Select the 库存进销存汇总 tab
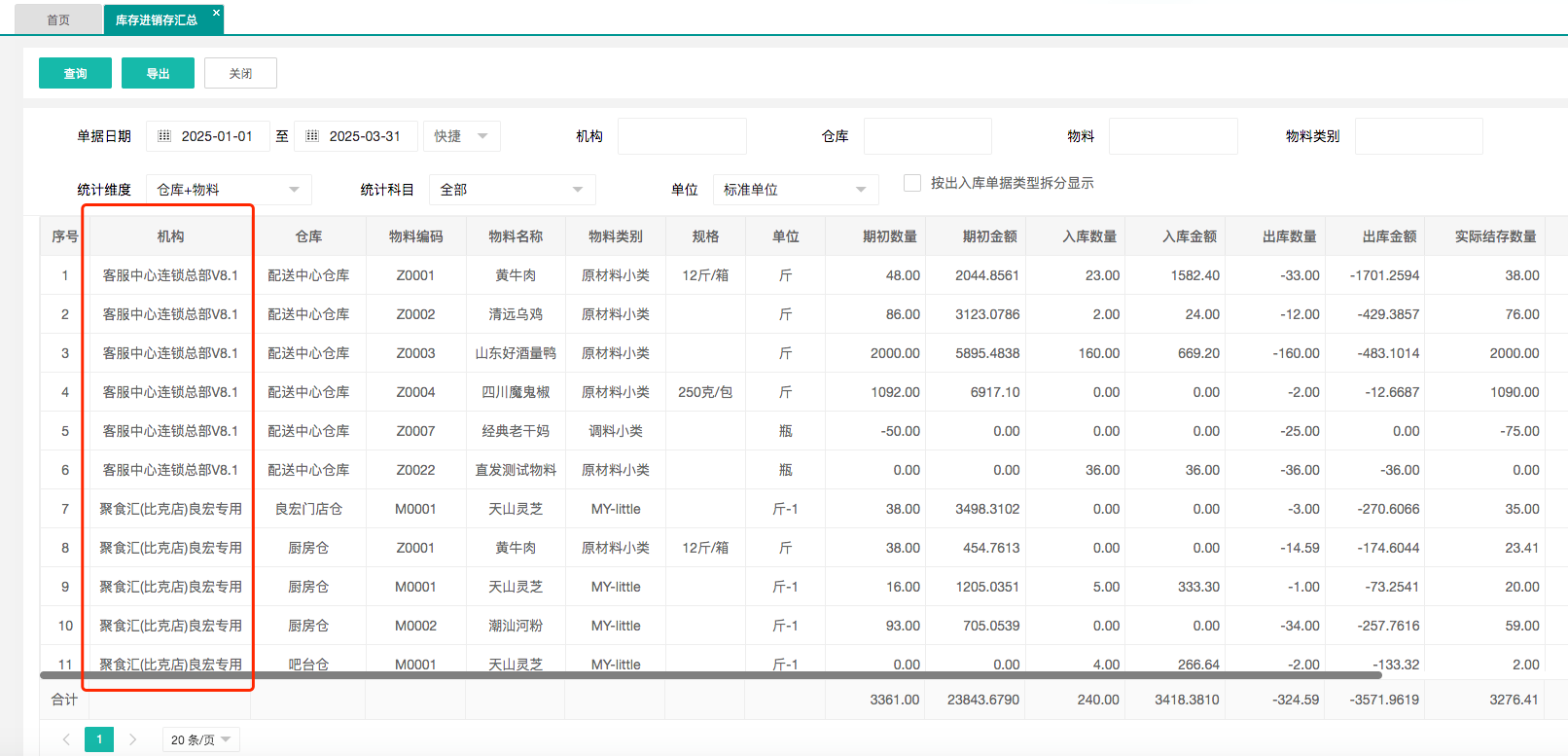 [156, 20]
